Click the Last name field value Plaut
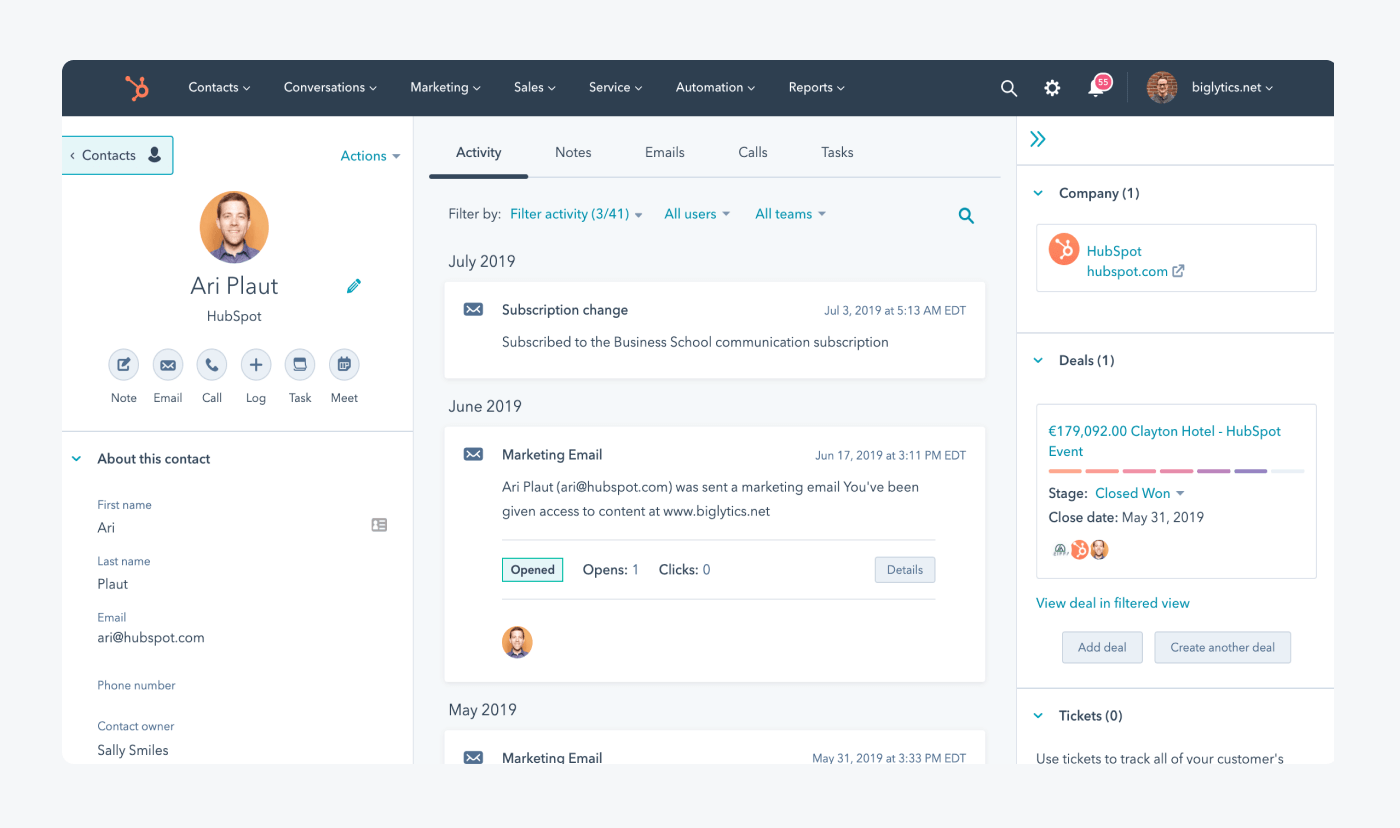1400x828 pixels. pos(113,584)
